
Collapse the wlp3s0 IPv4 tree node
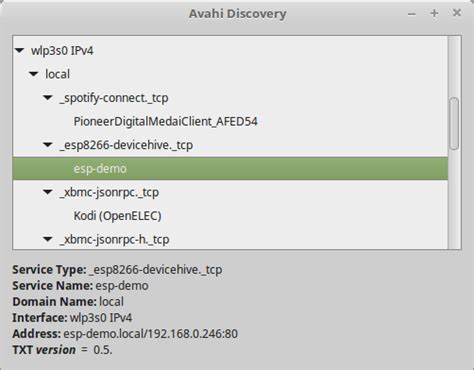click(x=19, y=51)
